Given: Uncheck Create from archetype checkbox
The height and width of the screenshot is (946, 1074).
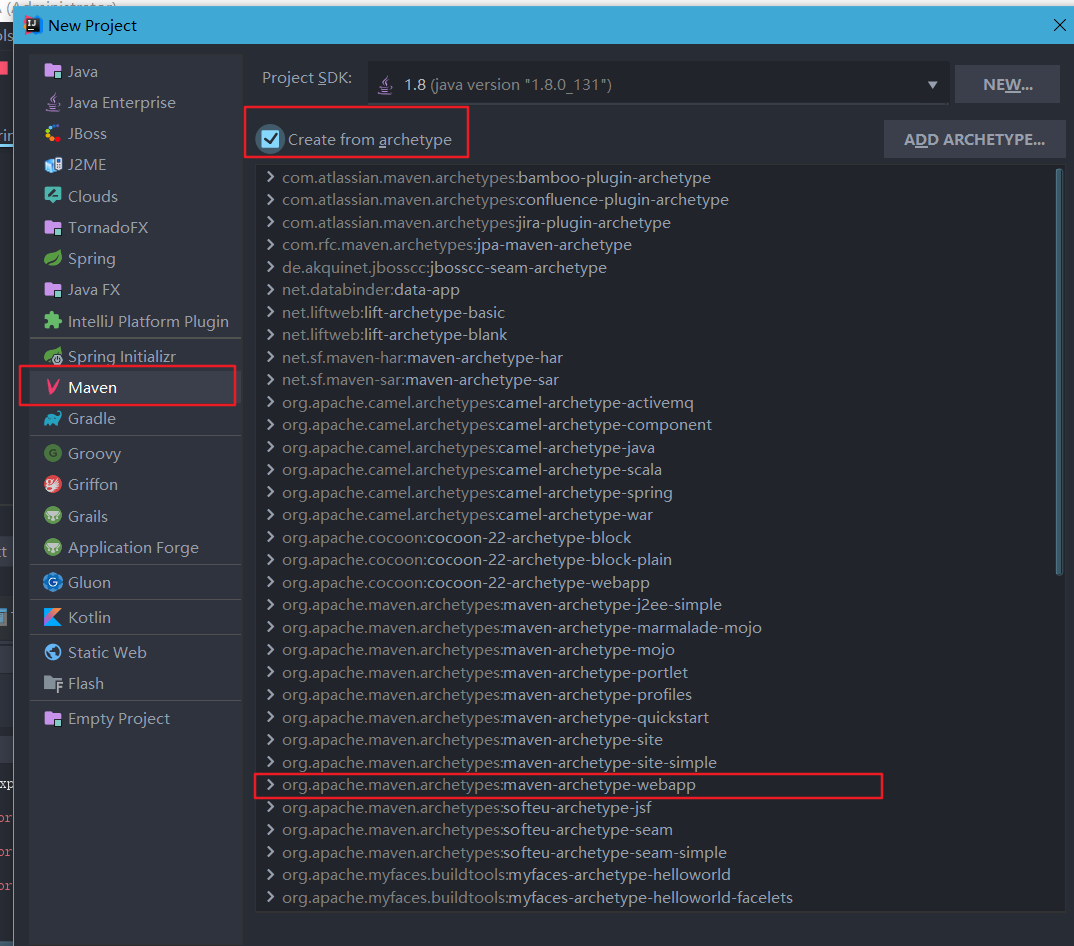Looking at the screenshot, I should (x=271, y=139).
